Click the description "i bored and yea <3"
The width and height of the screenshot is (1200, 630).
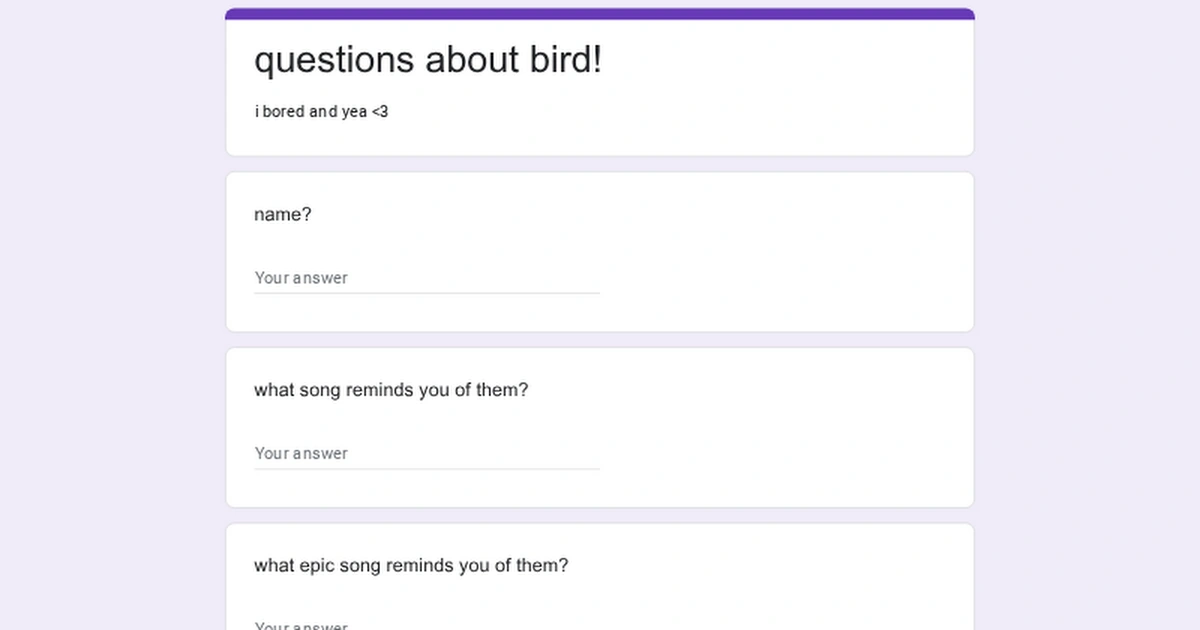[320, 111]
